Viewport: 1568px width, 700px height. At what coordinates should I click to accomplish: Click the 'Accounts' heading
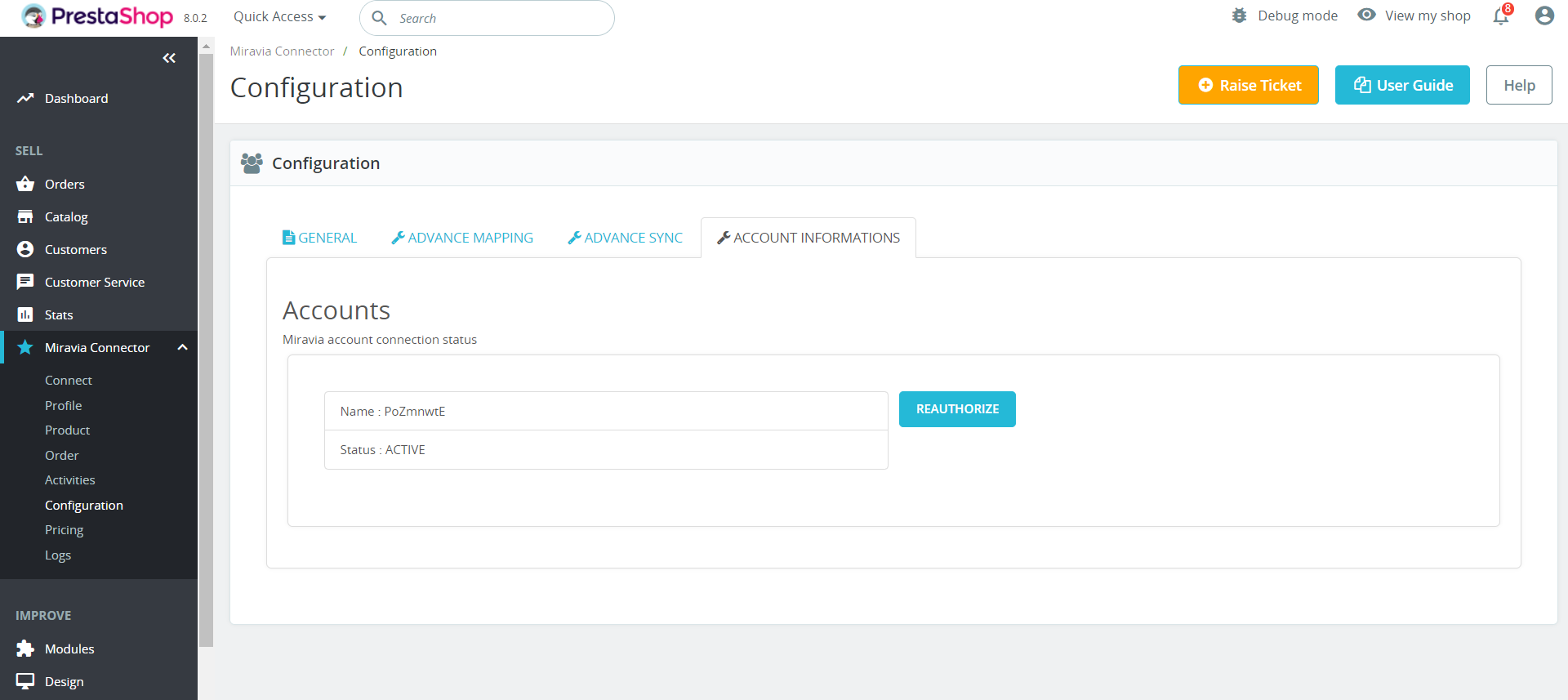click(x=336, y=310)
